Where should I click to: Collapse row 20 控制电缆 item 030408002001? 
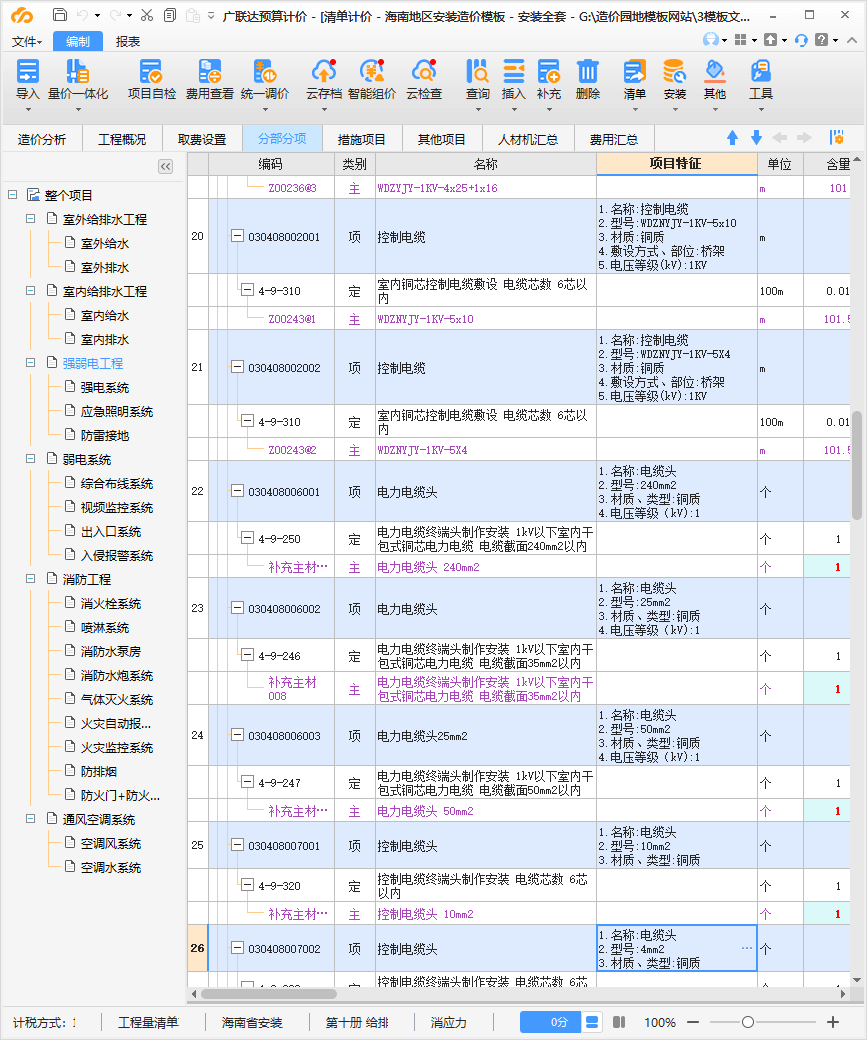[237, 237]
